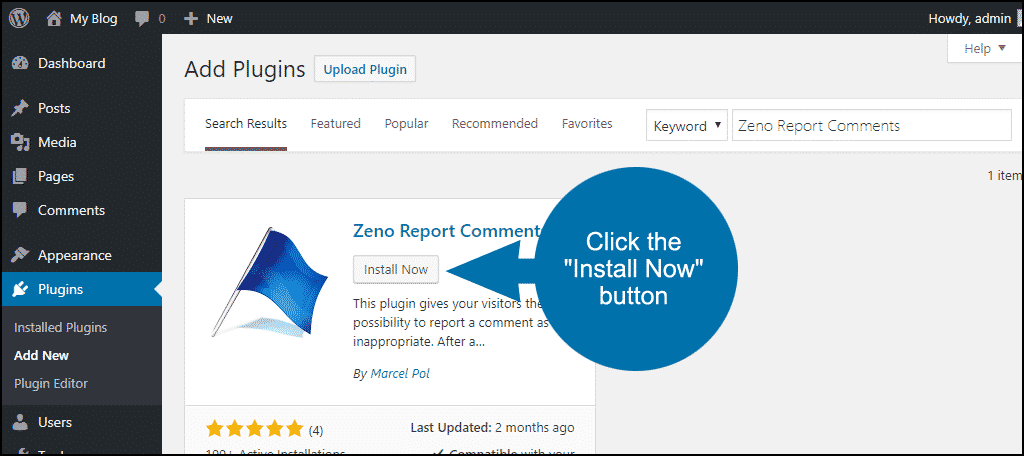Switch to the Featured tab
This screenshot has height=456, width=1024.
[x=336, y=123]
